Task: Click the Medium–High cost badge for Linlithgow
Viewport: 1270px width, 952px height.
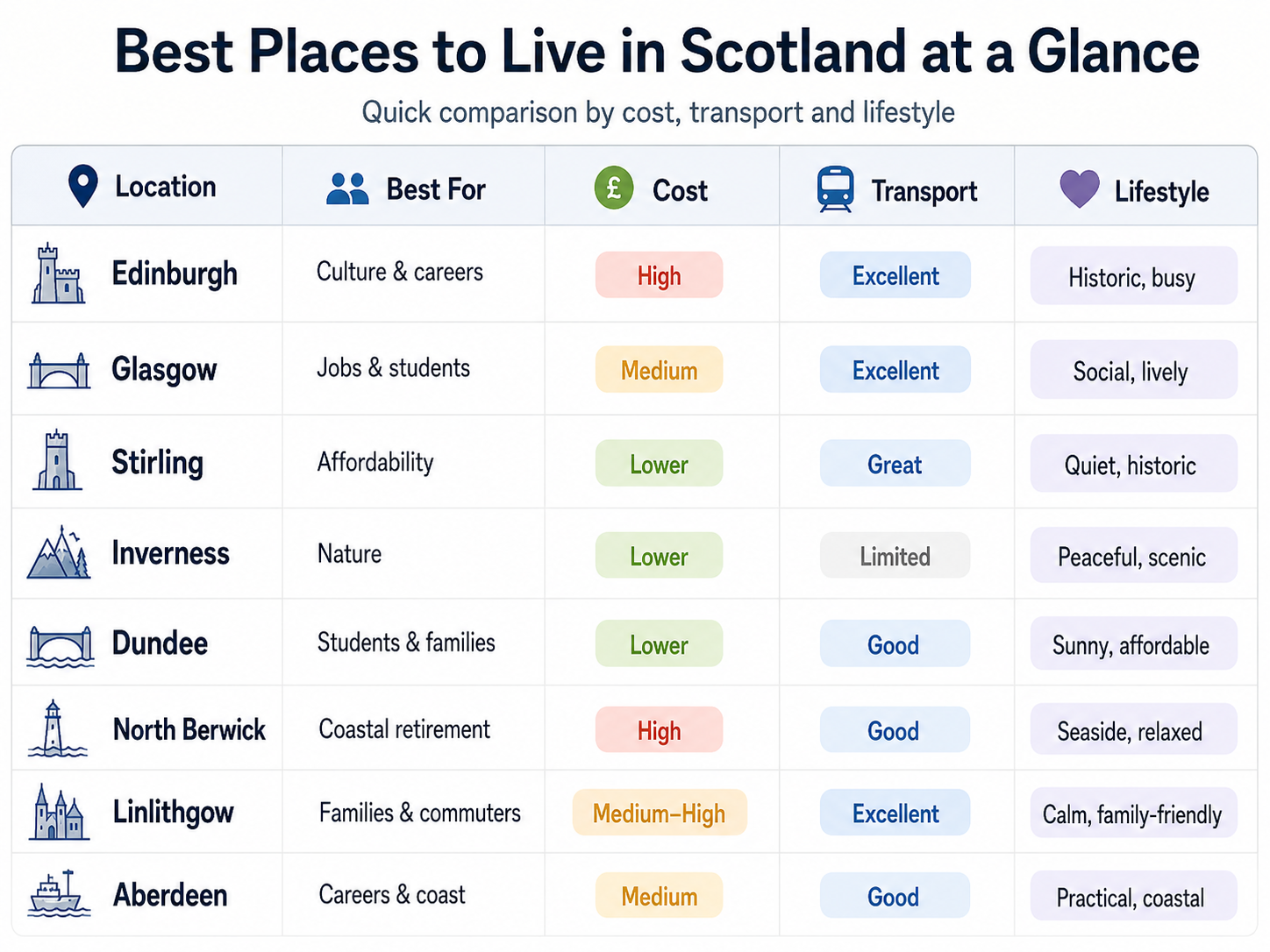Action: (659, 813)
